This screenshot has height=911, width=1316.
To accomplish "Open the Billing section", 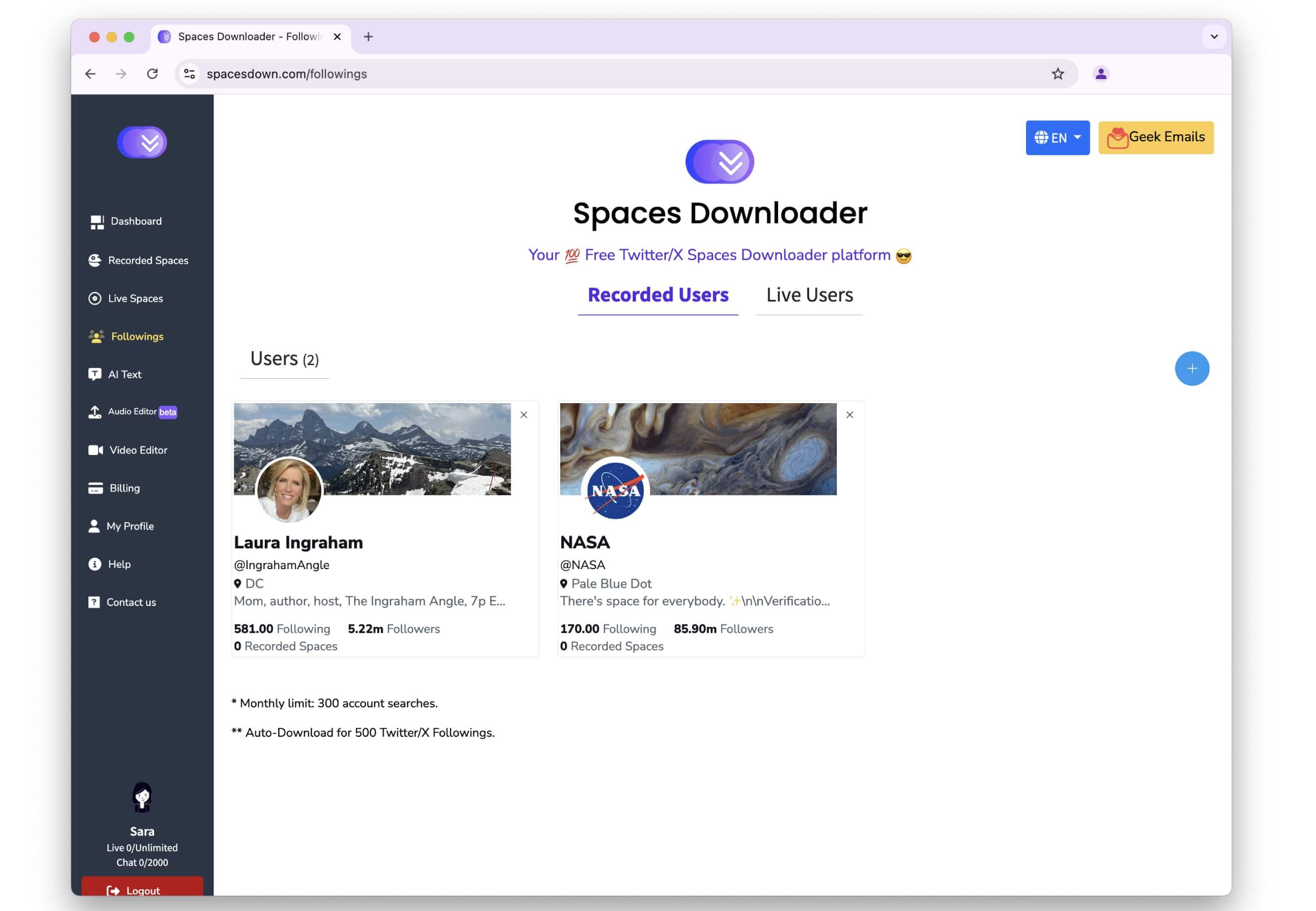I will (124, 488).
